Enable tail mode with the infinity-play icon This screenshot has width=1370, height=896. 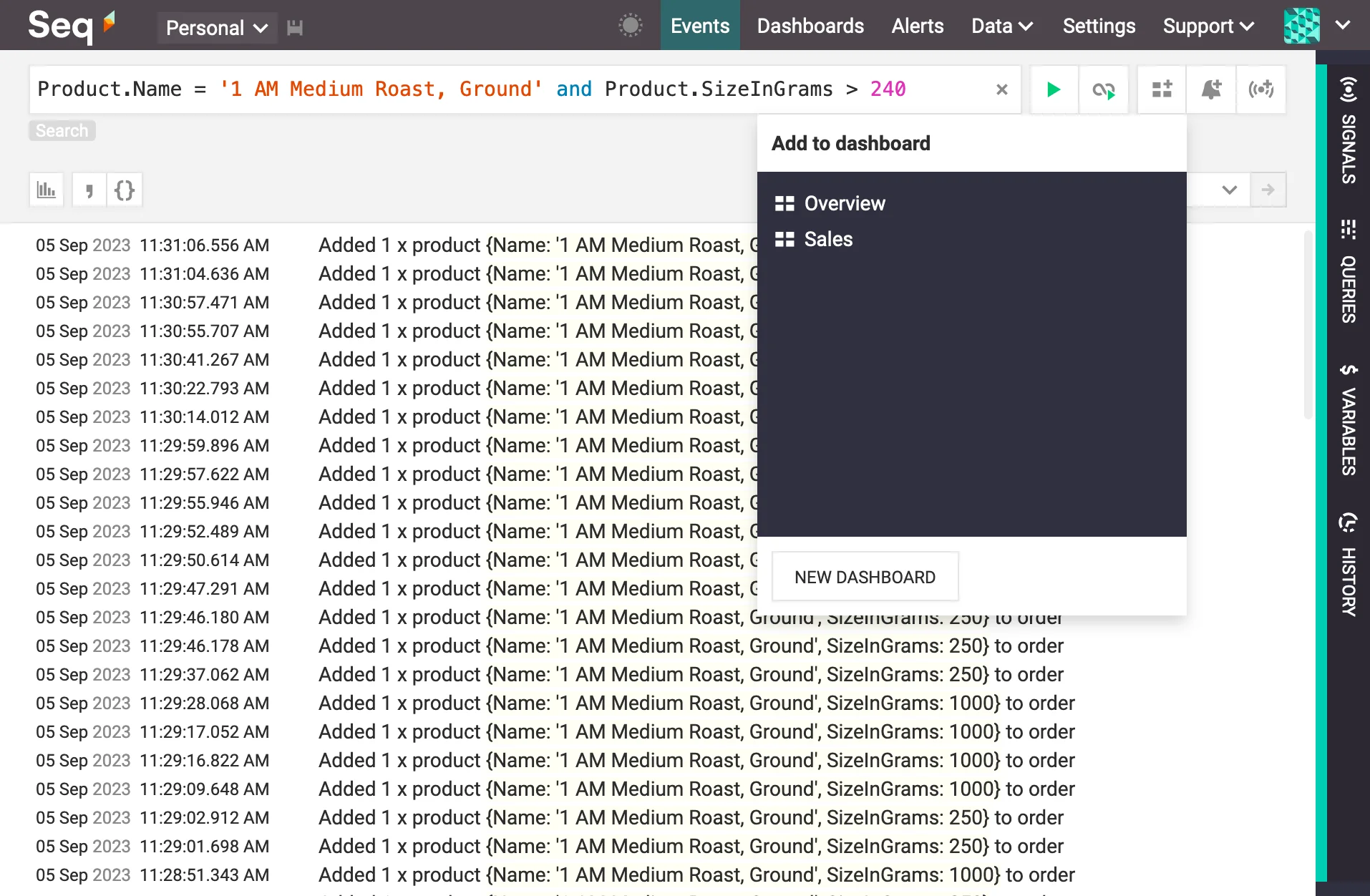(x=1104, y=89)
